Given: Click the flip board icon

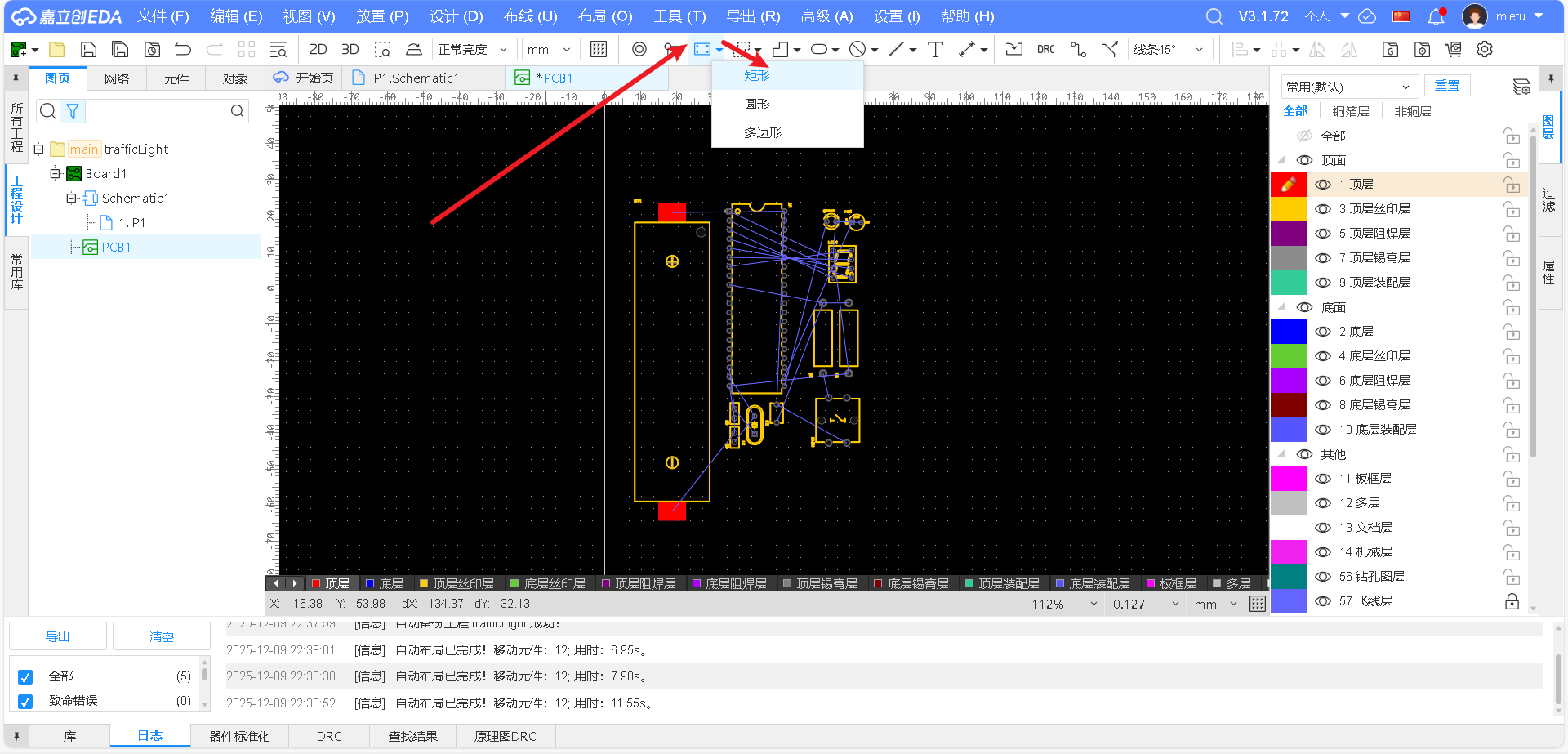Looking at the screenshot, I should click(414, 50).
